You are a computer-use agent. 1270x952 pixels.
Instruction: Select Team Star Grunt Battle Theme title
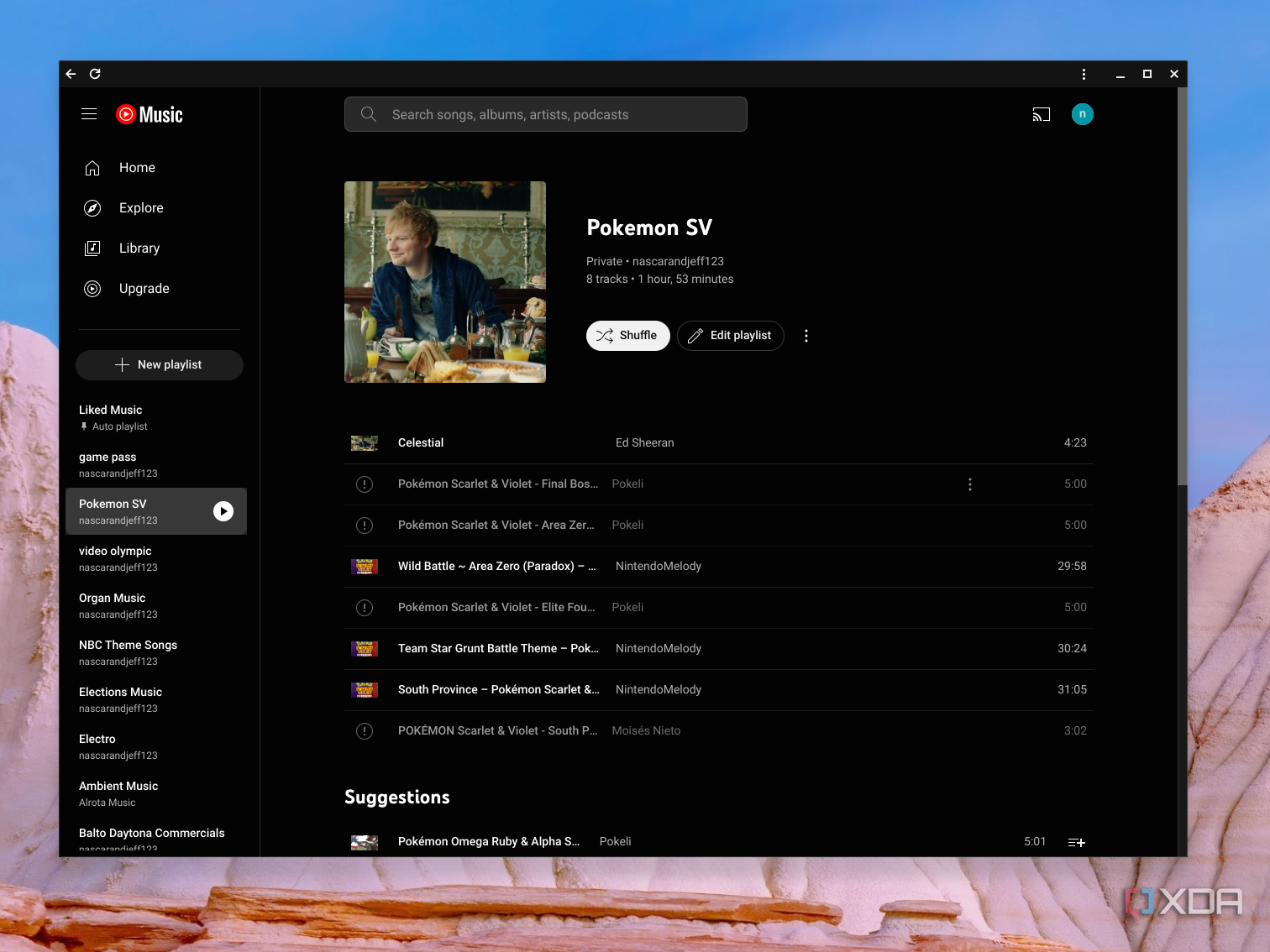coord(499,648)
